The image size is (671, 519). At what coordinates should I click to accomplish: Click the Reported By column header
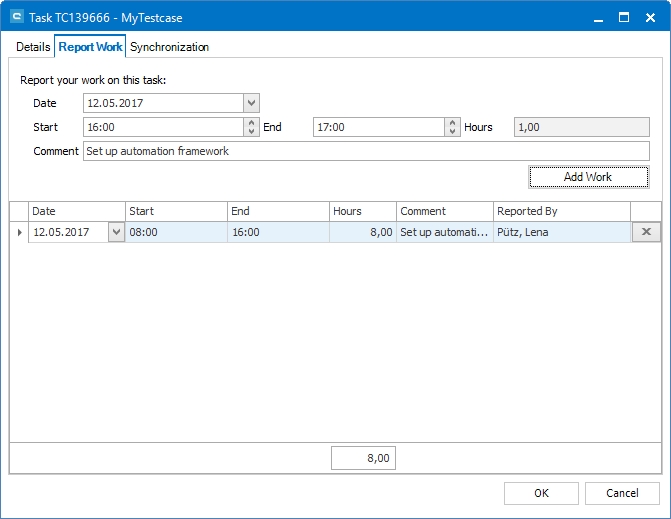(x=562, y=211)
